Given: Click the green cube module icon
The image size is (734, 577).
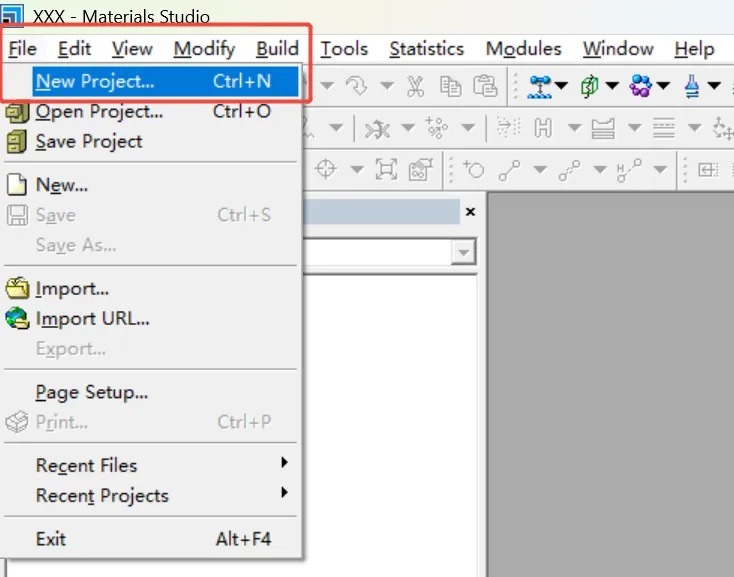Looking at the screenshot, I should point(589,87).
